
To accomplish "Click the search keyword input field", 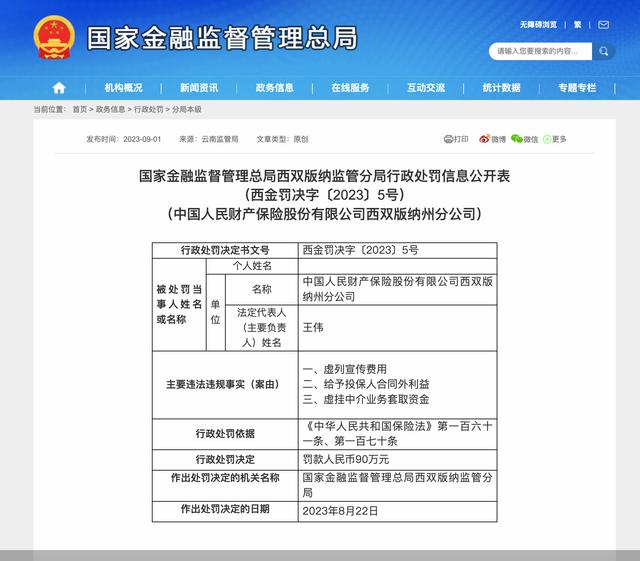I will 540,51.
